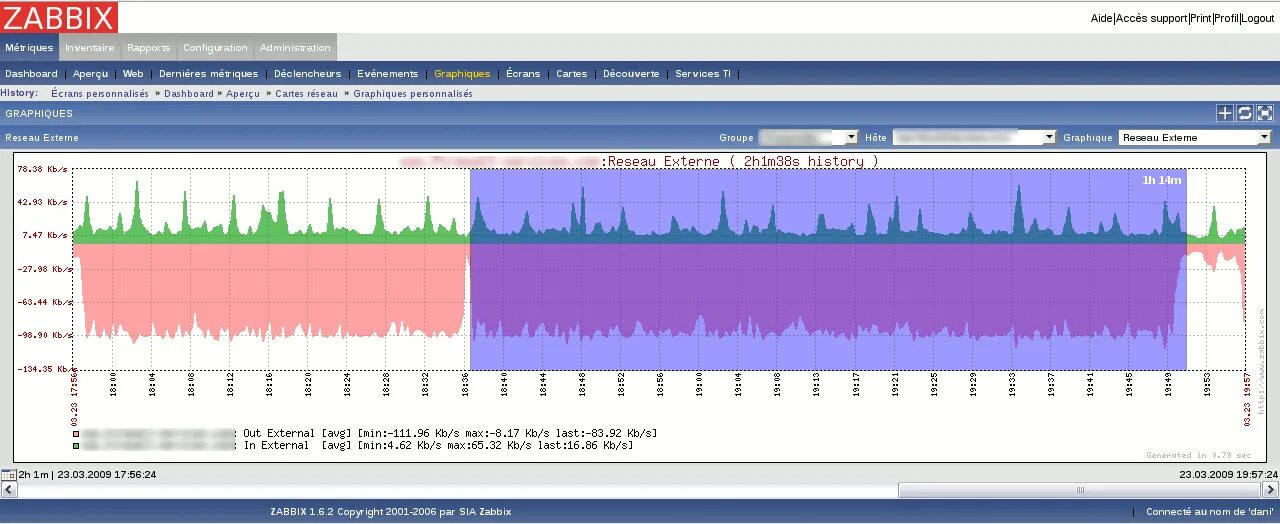Open Aperçu in the submenu

click(x=90, y=74)
